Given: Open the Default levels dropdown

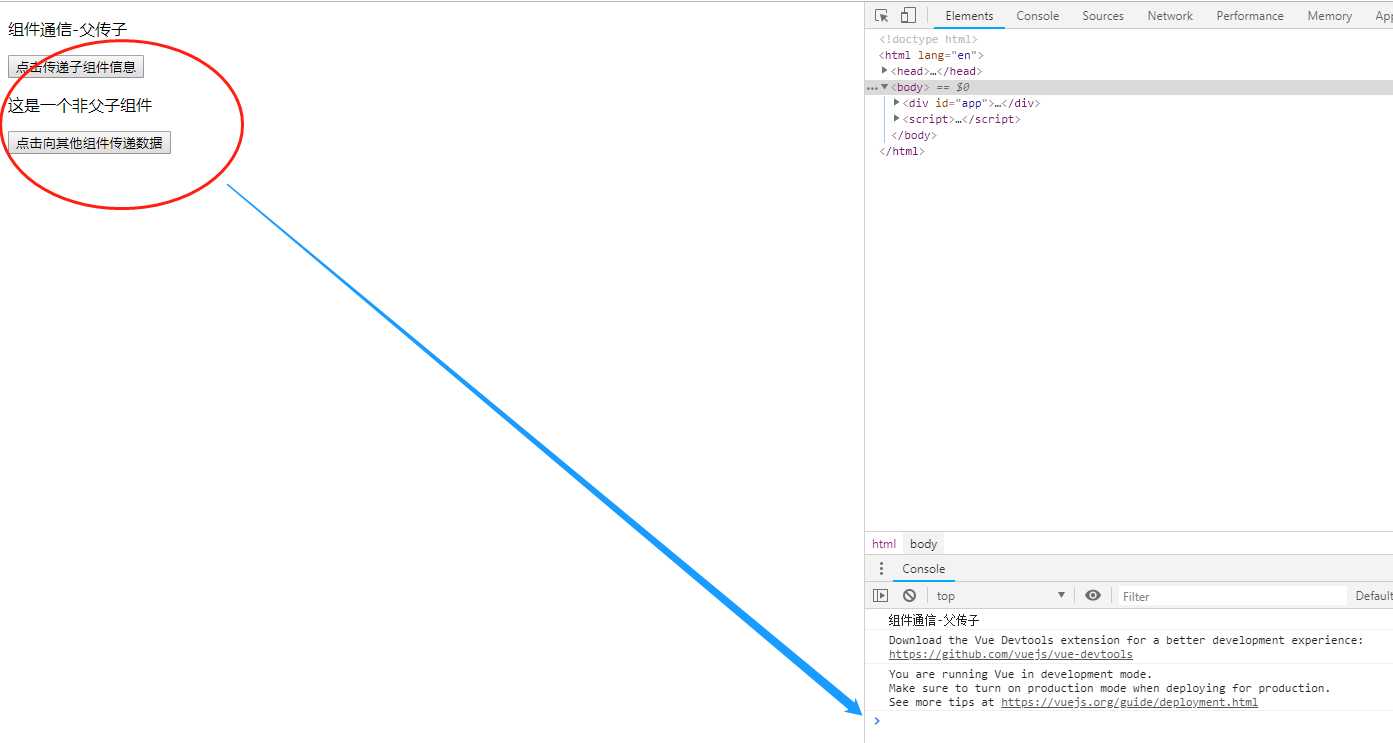Looking at the screenshot, I should [x=1373, y=596].
